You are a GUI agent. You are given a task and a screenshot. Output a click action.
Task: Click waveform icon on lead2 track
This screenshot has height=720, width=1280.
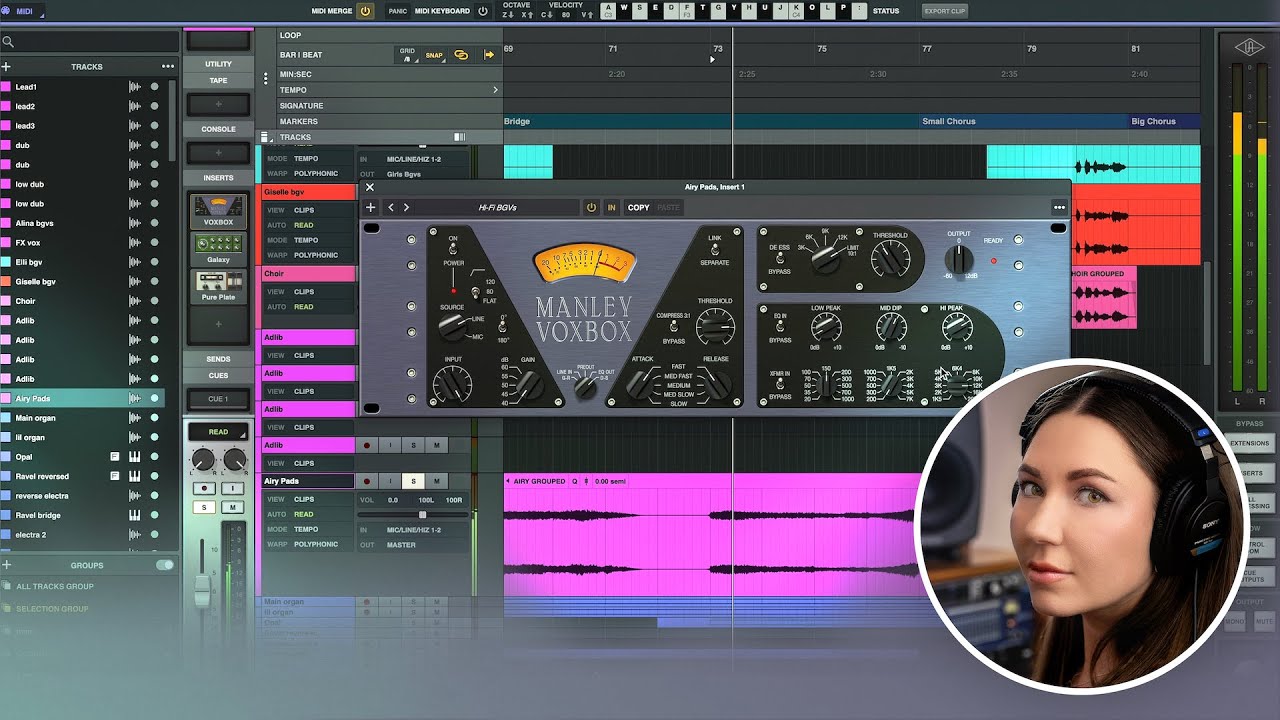click(x=135, y=106)
